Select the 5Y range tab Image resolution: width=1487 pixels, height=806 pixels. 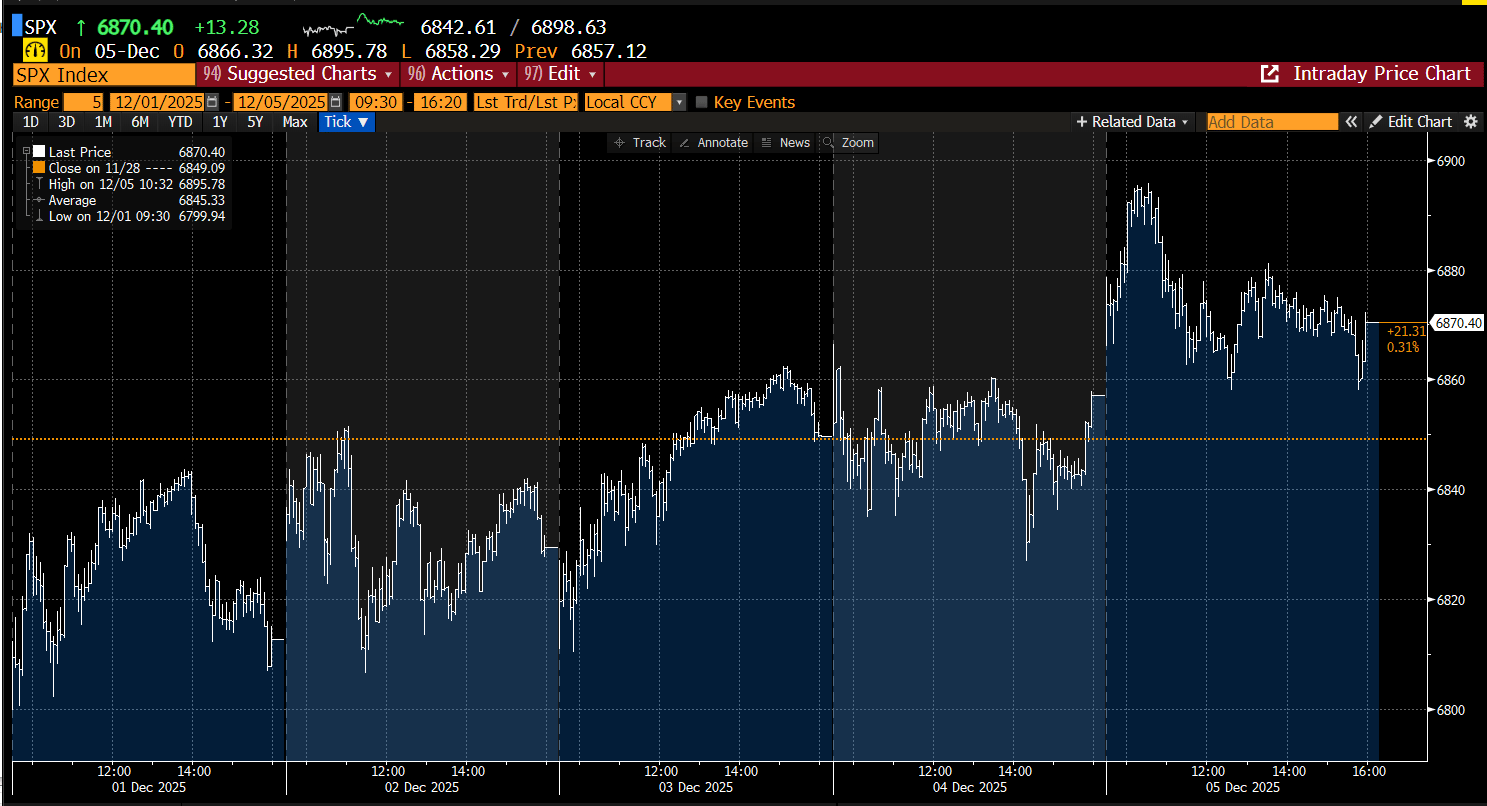click(x=255, y=122)
